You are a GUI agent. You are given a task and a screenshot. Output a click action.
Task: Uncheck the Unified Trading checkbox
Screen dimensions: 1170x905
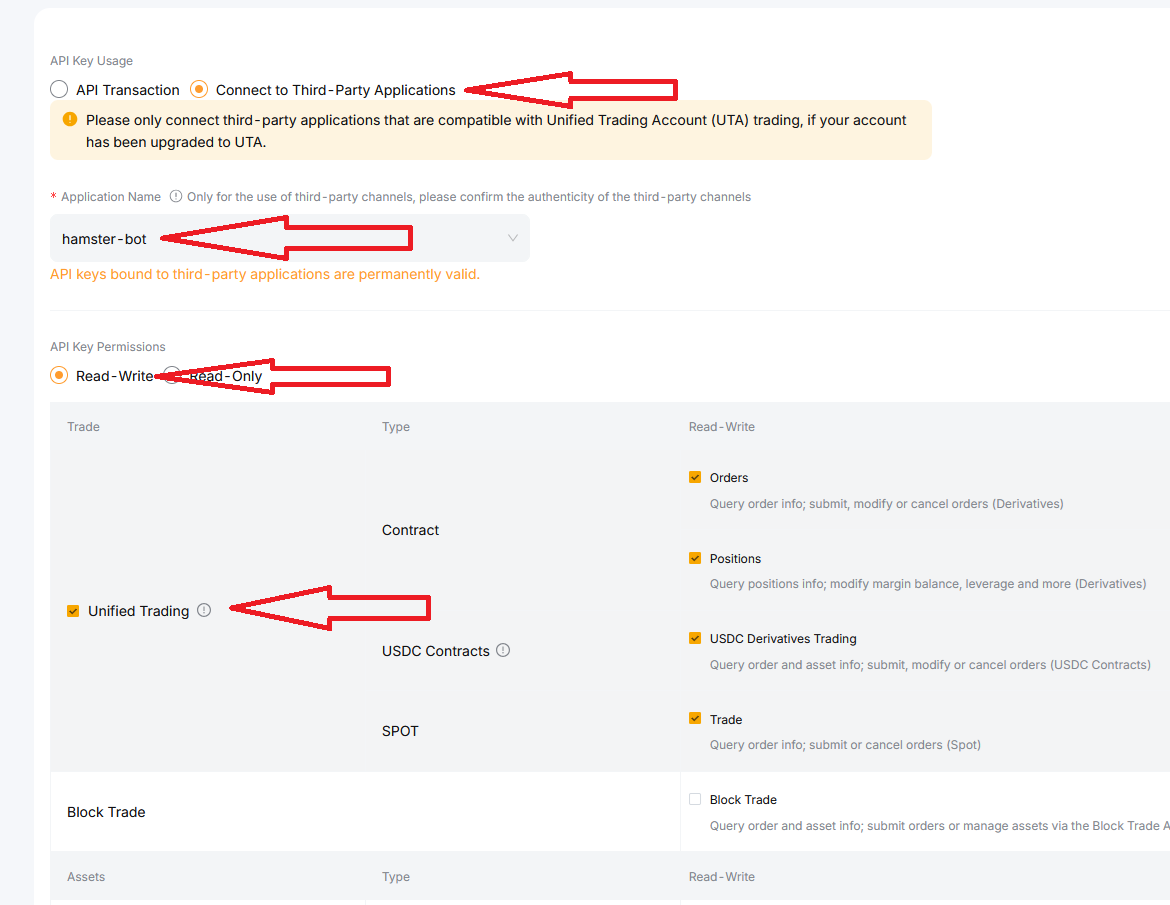[x=72, y=610]
